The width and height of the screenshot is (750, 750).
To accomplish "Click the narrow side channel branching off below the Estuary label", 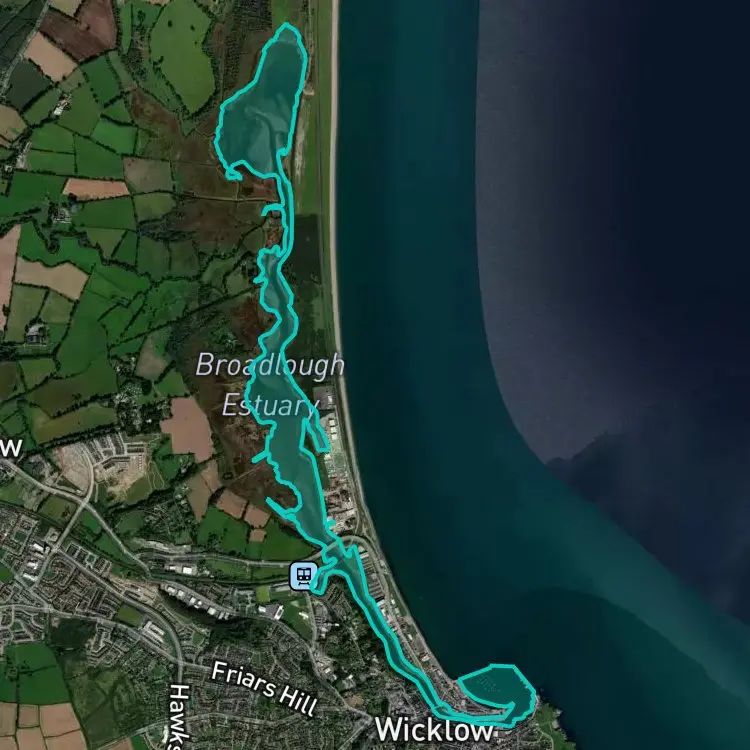I will click(316, 435).
